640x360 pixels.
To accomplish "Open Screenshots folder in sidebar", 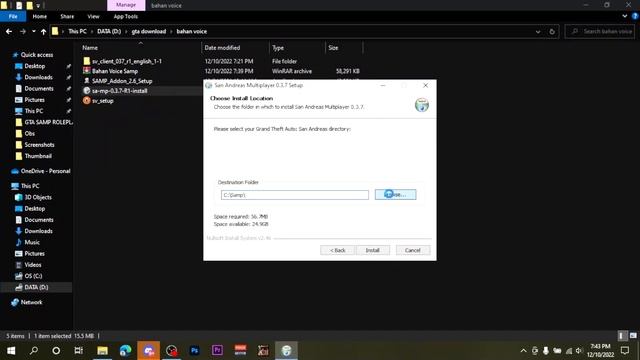I will click(39, 144).
